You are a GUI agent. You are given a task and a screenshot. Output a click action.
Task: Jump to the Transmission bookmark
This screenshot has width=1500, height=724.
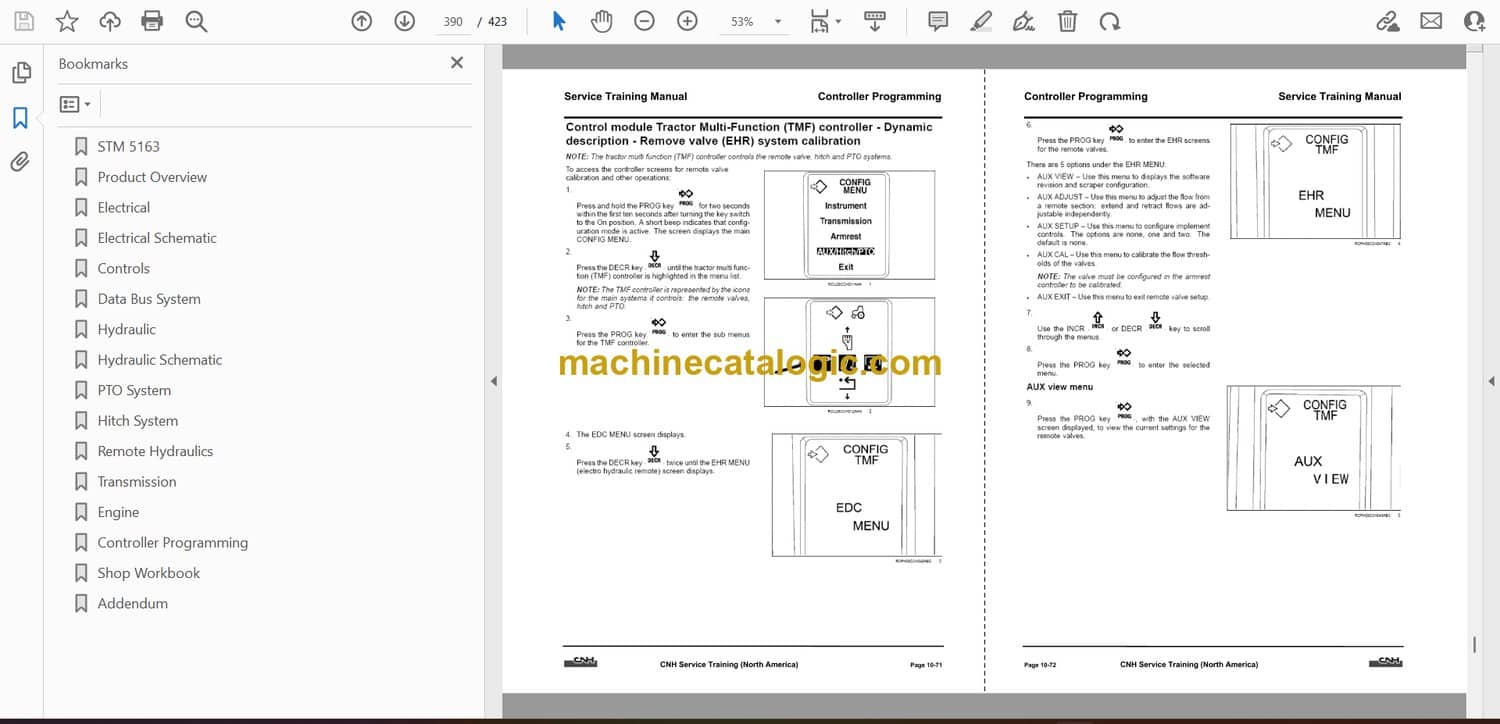coord(137,482)
